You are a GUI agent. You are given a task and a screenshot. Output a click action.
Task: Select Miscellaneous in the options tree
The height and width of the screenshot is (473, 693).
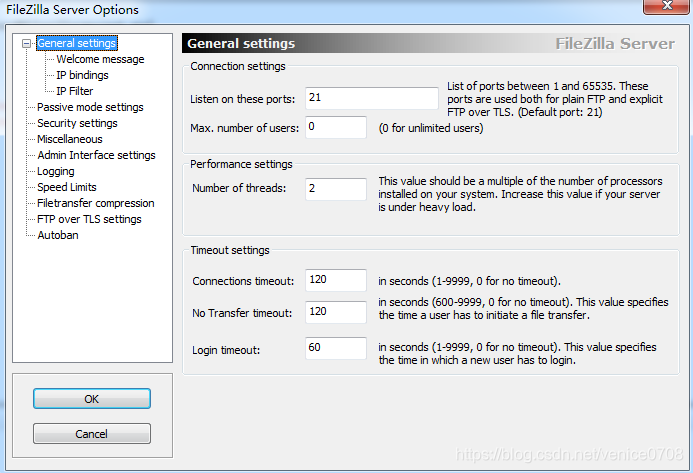click(x=70, y=139)
